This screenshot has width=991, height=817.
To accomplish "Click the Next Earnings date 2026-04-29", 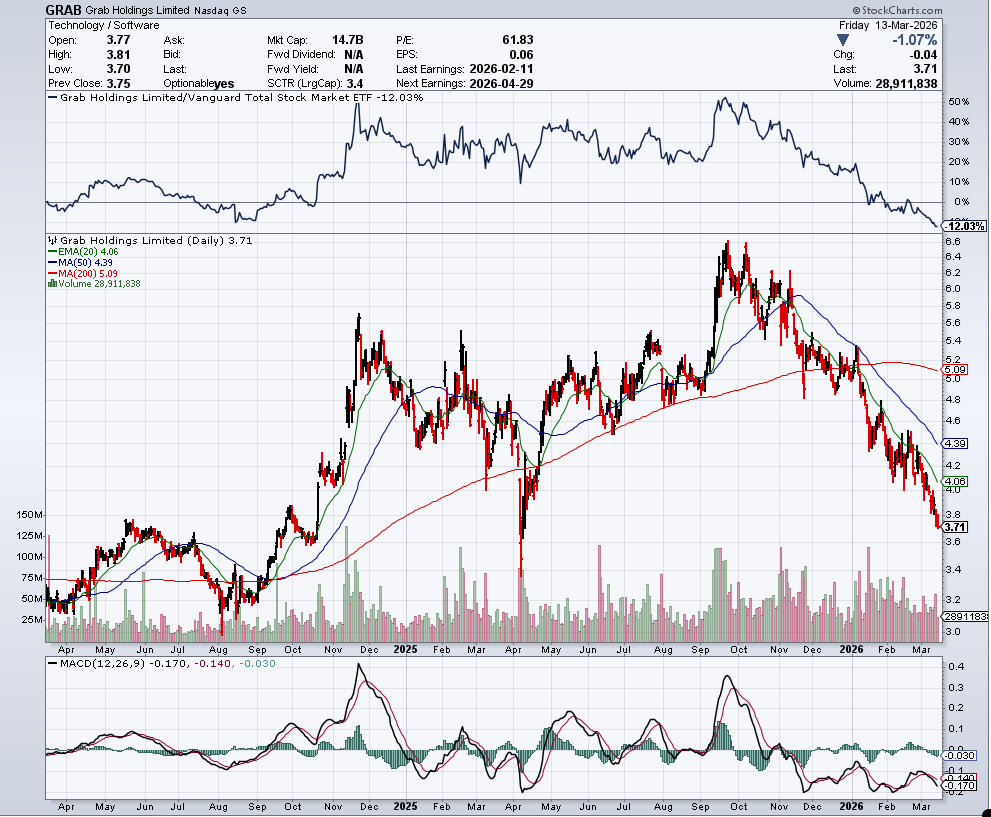I will click(x=501, y=83).
